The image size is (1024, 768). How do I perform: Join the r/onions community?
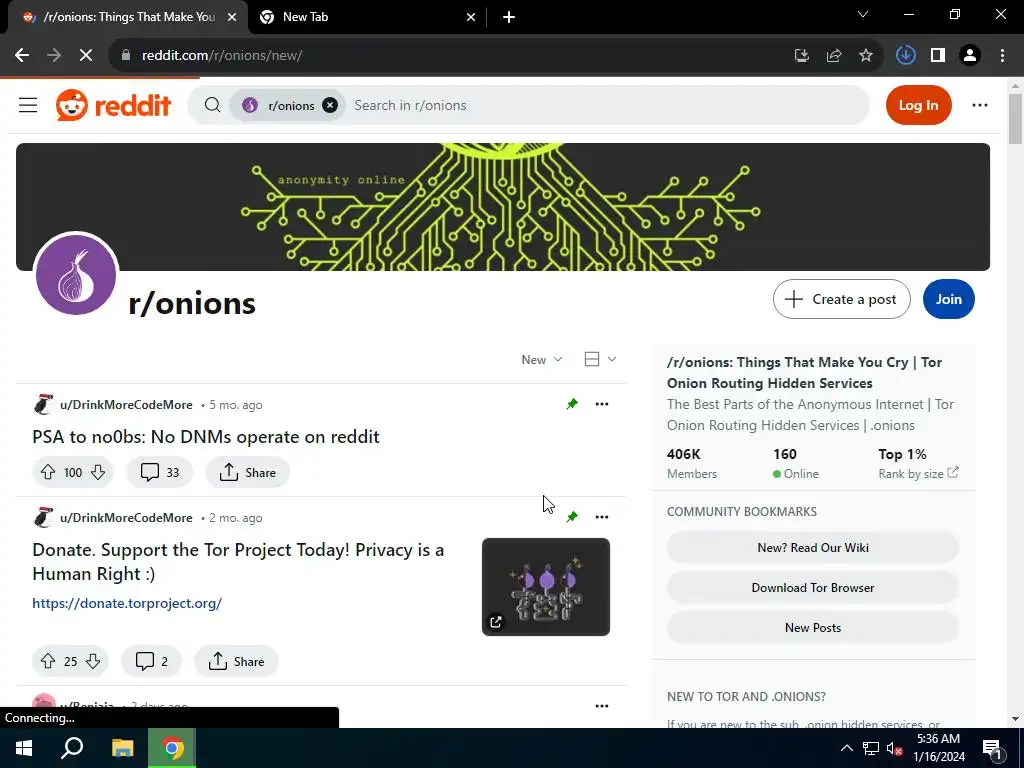click(948, 299)
